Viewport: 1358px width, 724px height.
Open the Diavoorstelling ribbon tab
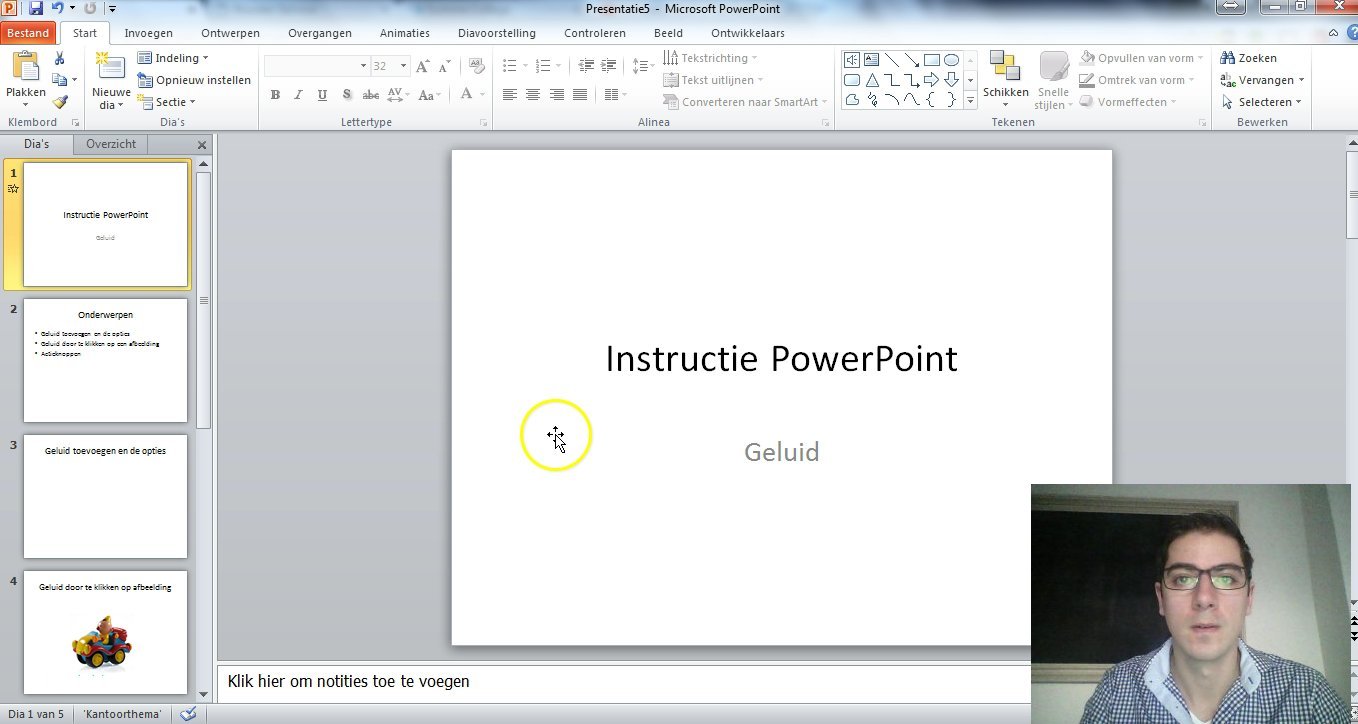[497, 32]
